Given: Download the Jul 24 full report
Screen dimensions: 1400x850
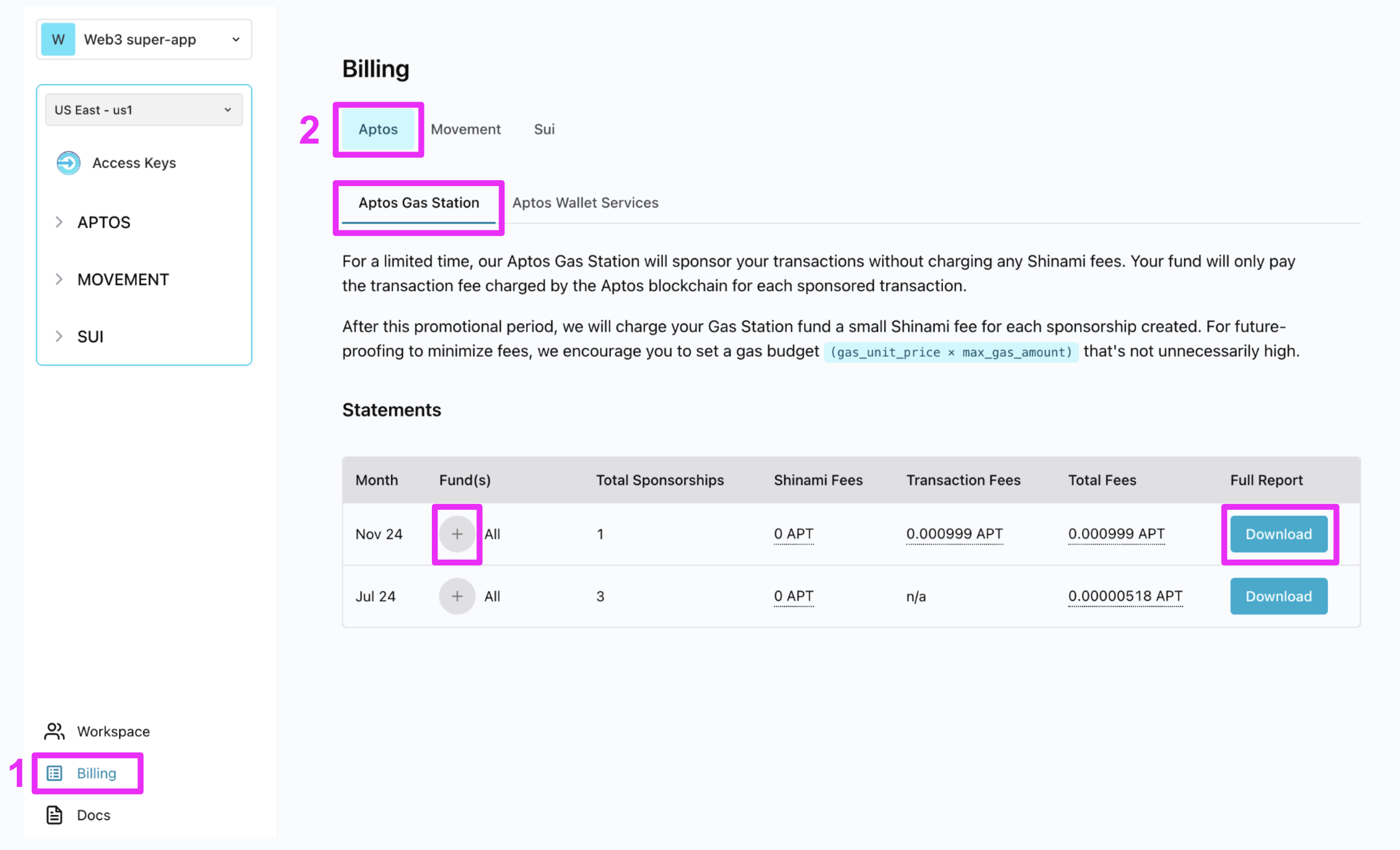Looking at the screenshot, I should click(1279, 596).
